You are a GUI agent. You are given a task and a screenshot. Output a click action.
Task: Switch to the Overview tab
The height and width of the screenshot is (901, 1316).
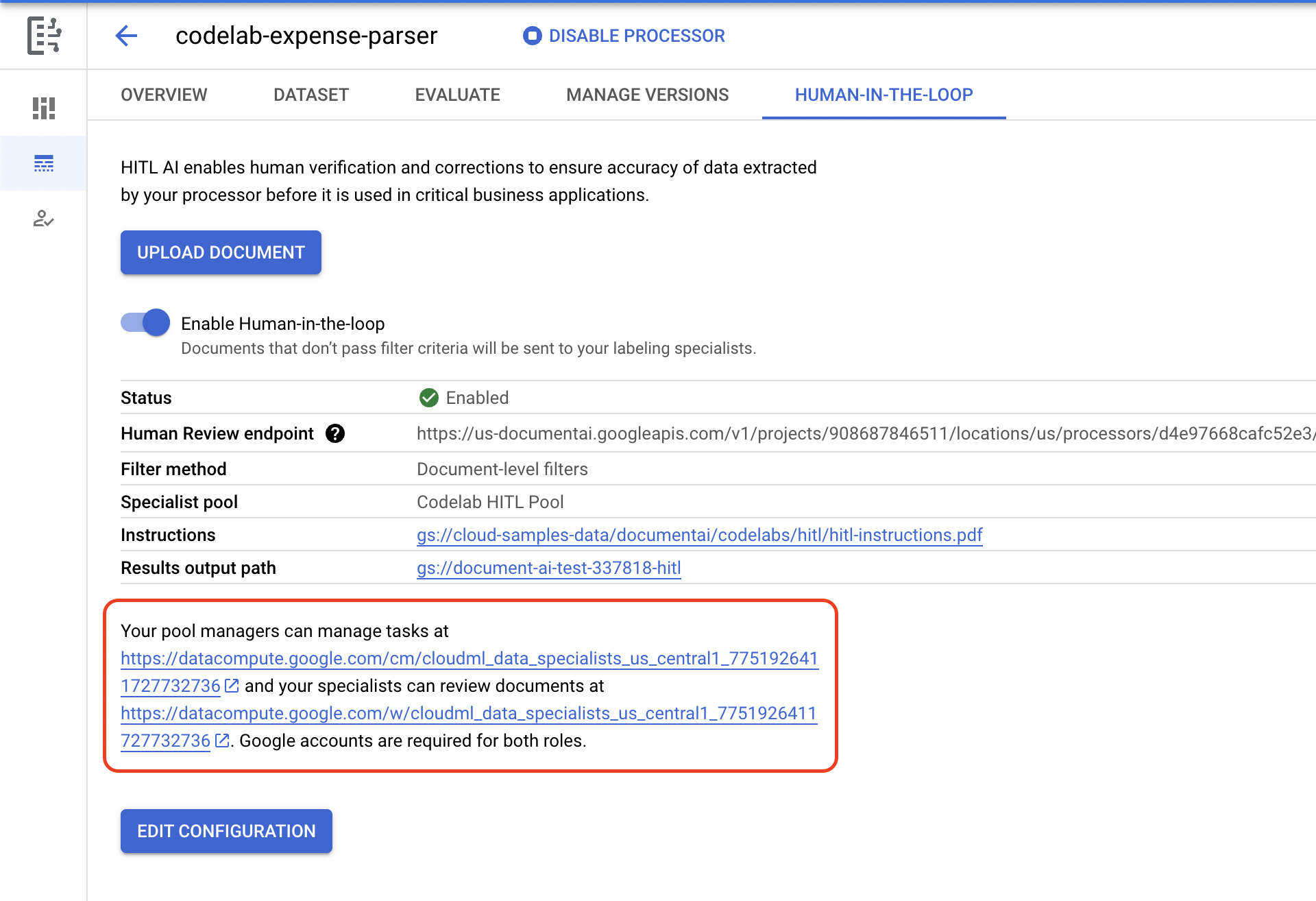click(164, 95)
